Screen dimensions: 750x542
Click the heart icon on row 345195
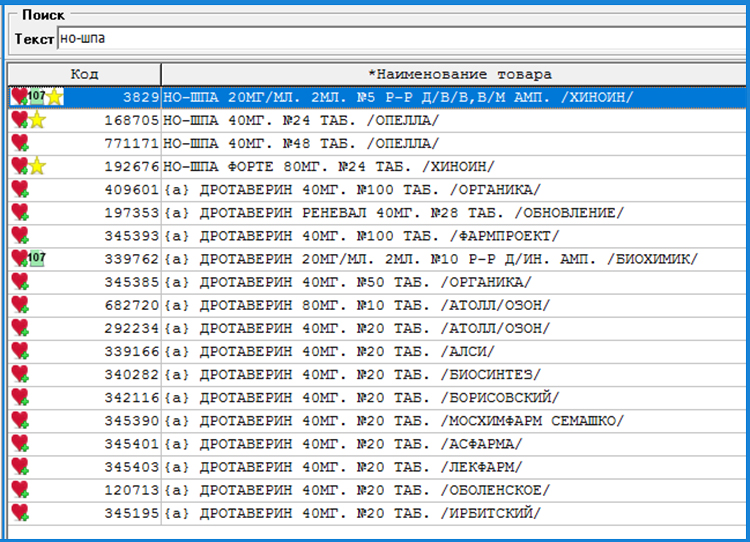coord(19,513)
